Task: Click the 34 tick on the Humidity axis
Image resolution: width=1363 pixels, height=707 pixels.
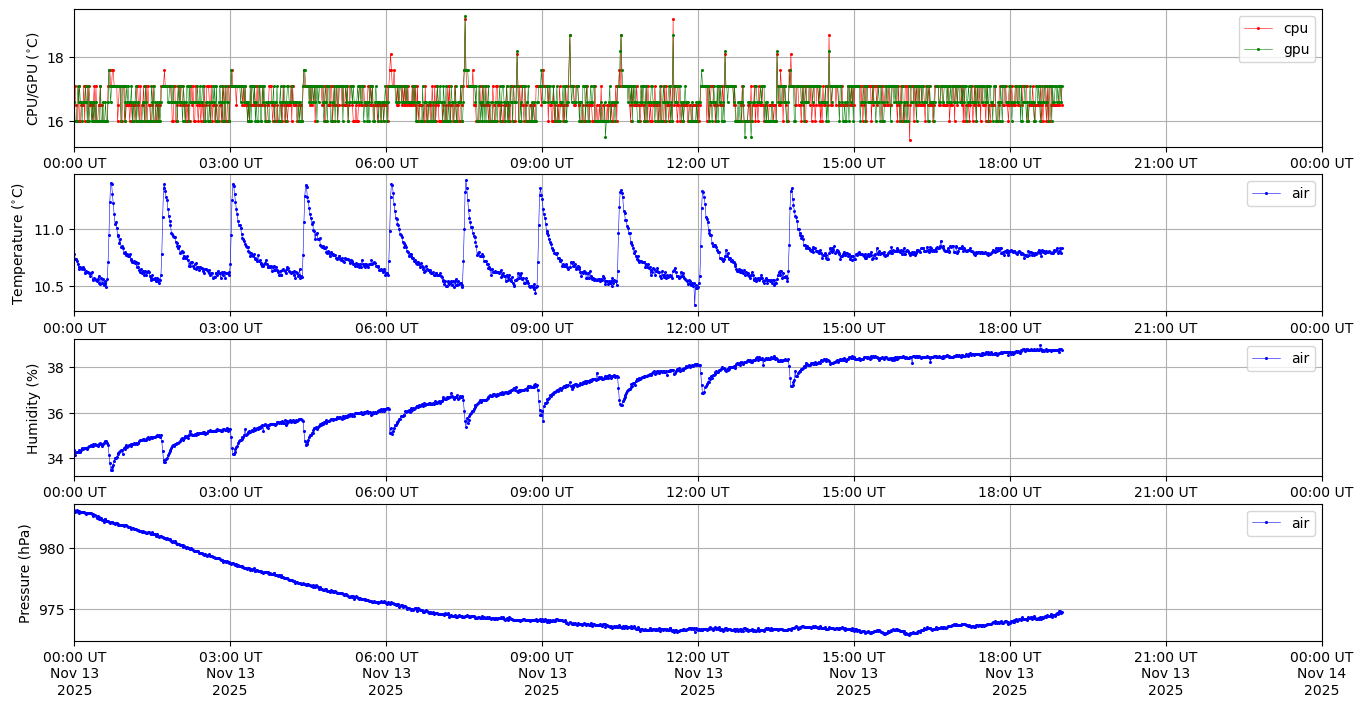Action: [55, 459]
